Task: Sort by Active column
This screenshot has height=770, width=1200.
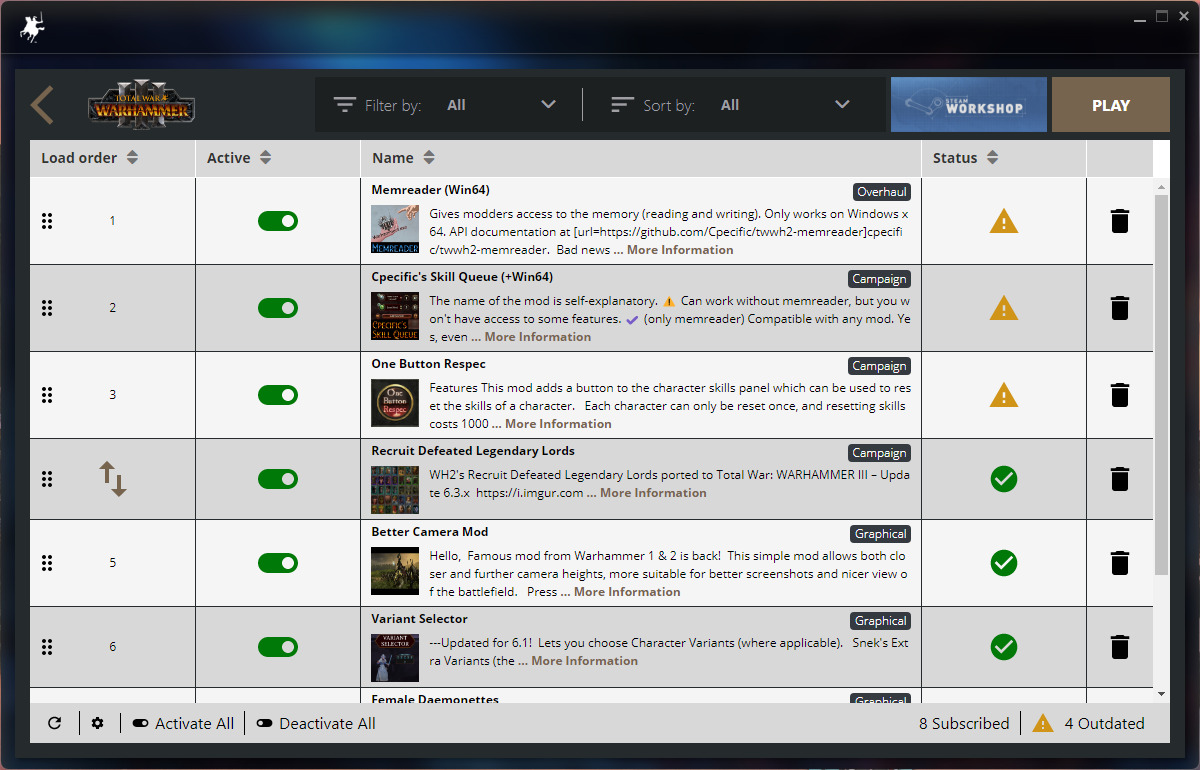Action: pyautogui.click(x=239, y=158)
